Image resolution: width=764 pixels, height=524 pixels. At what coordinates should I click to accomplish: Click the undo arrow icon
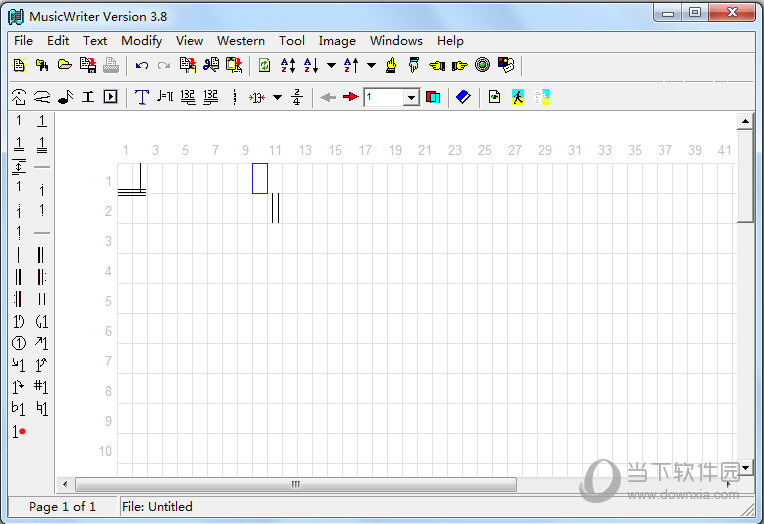tap(141, 66)
